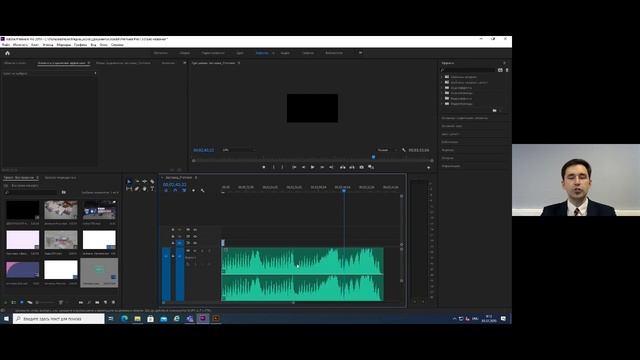Click the Program monitor scrub bar playhead
This screenshot has height=360, width=640.
point(373,157)
